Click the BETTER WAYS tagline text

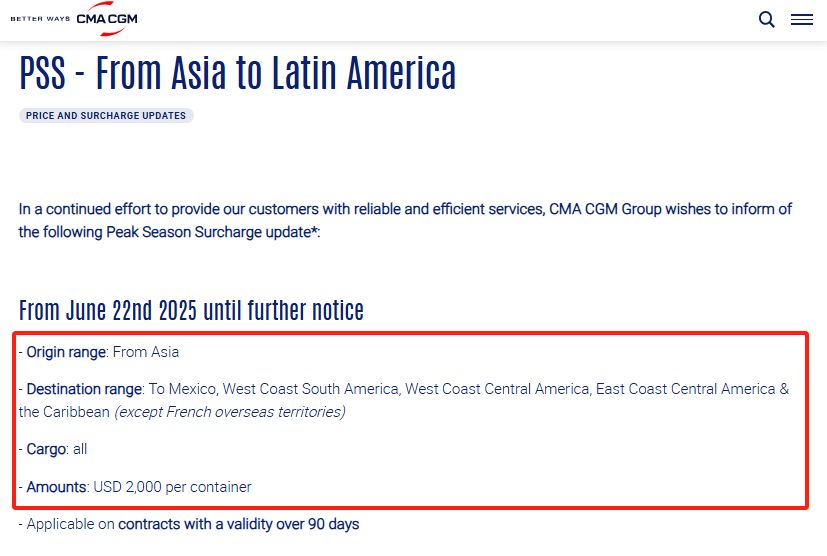(40, 19)
